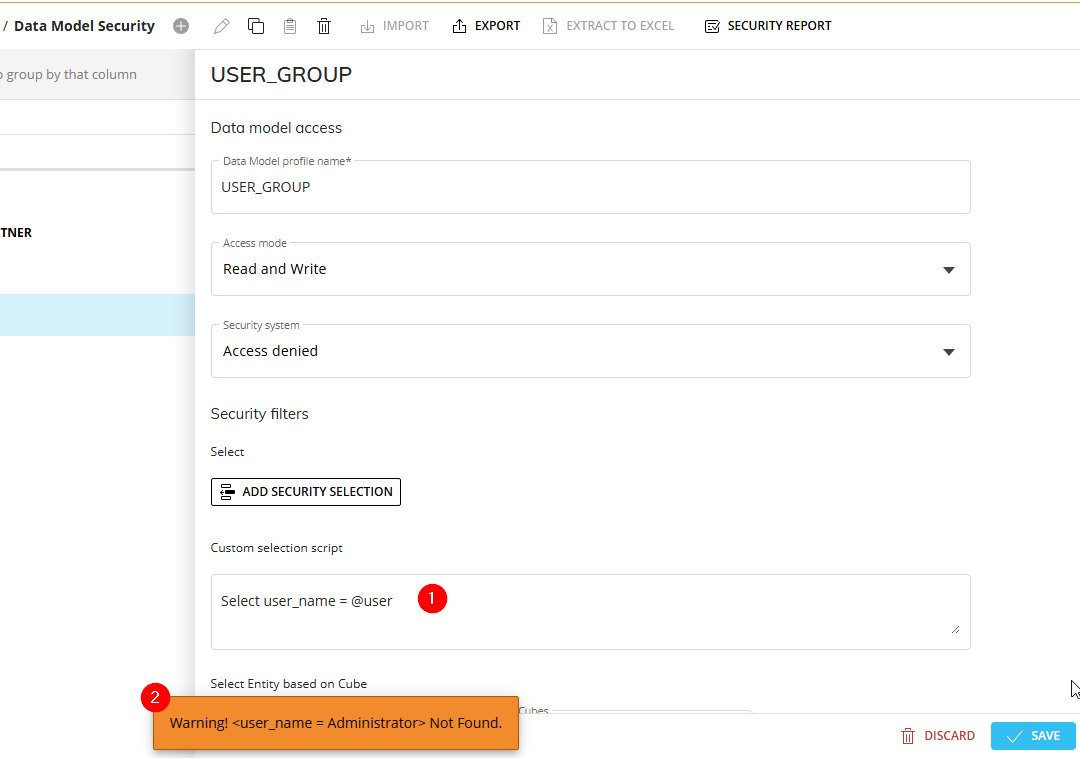Click the Select Entity based on Cube label
1080x758 pixels.
coord(289,684)
